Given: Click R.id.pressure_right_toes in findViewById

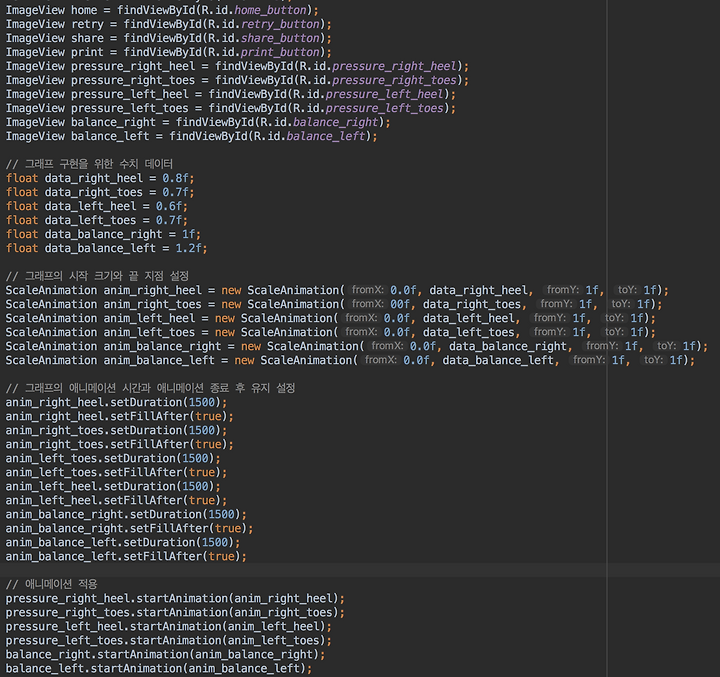Looking at the screenshot, I should pyautogui.click(x=378, y=80).
